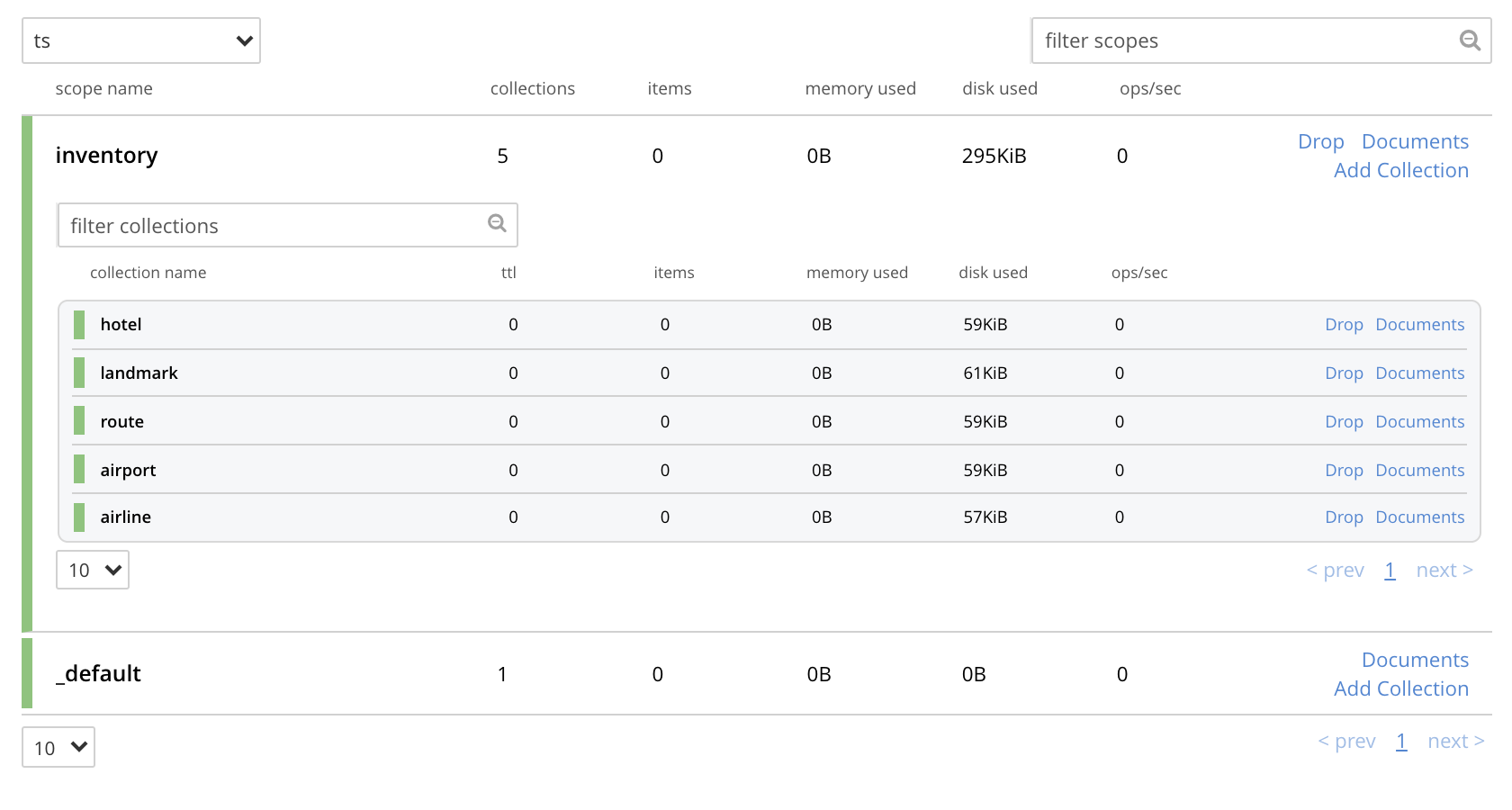Click the magnifier icon in filter scopes box
Viewport: 1512px width, 810px height.
click(x=1471, y=40)
